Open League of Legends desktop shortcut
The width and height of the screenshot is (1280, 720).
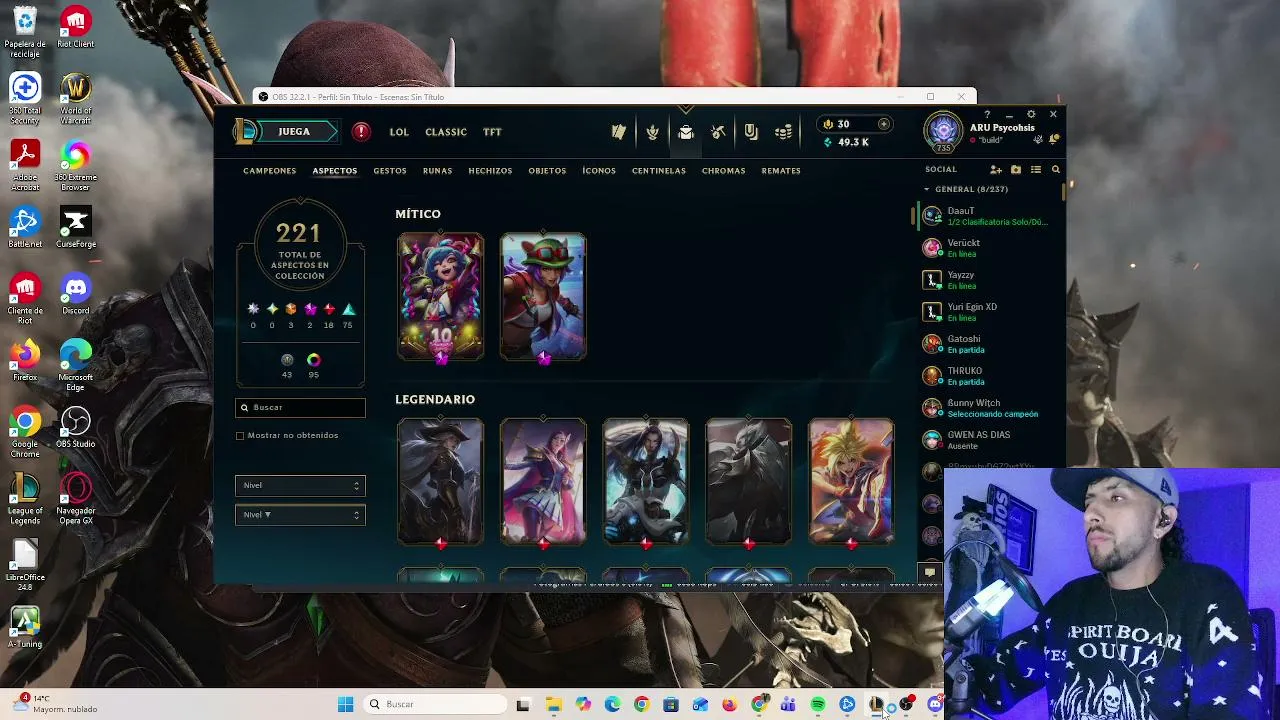click(x=25, y=498)
